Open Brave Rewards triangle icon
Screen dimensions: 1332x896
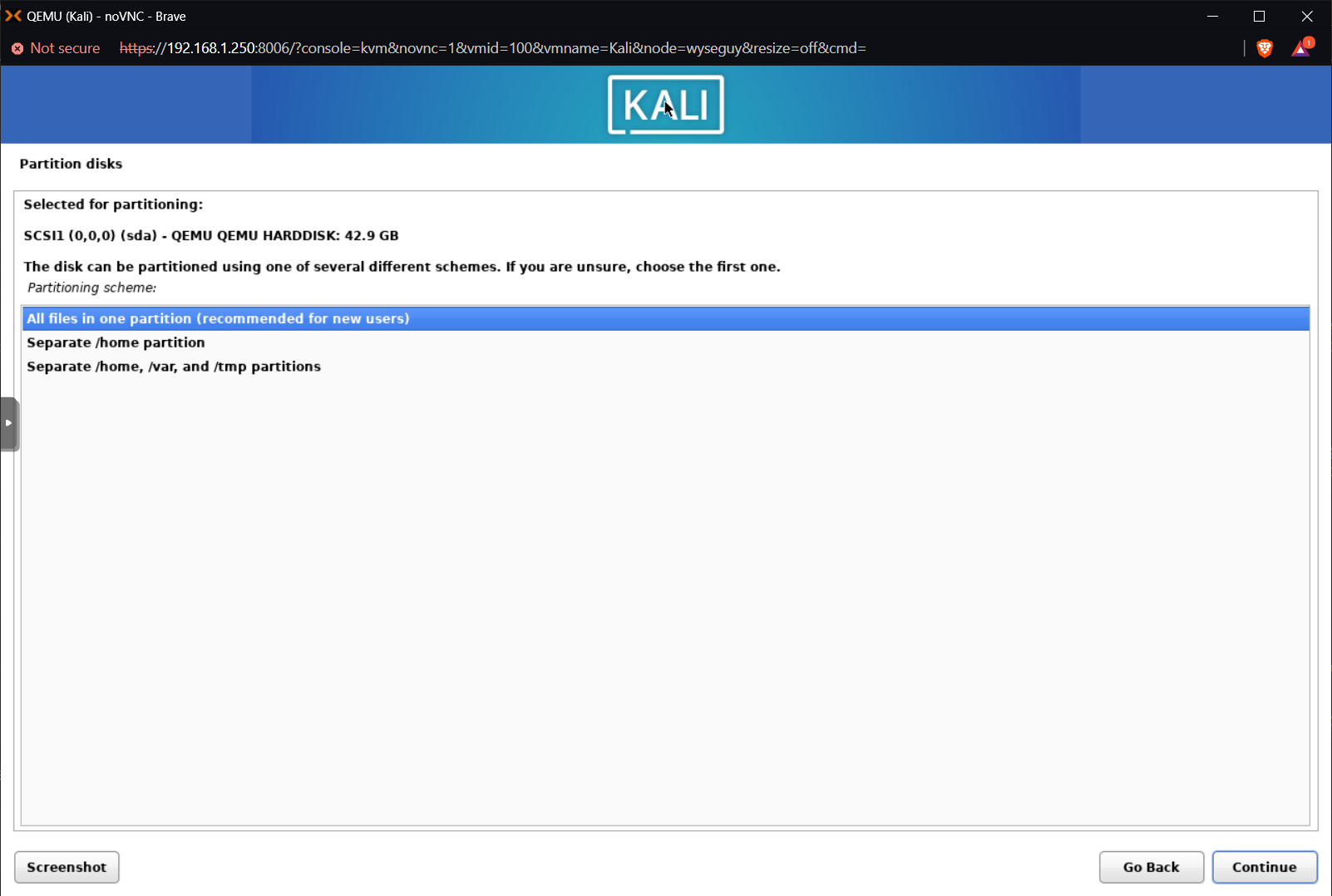[1301, 48]
